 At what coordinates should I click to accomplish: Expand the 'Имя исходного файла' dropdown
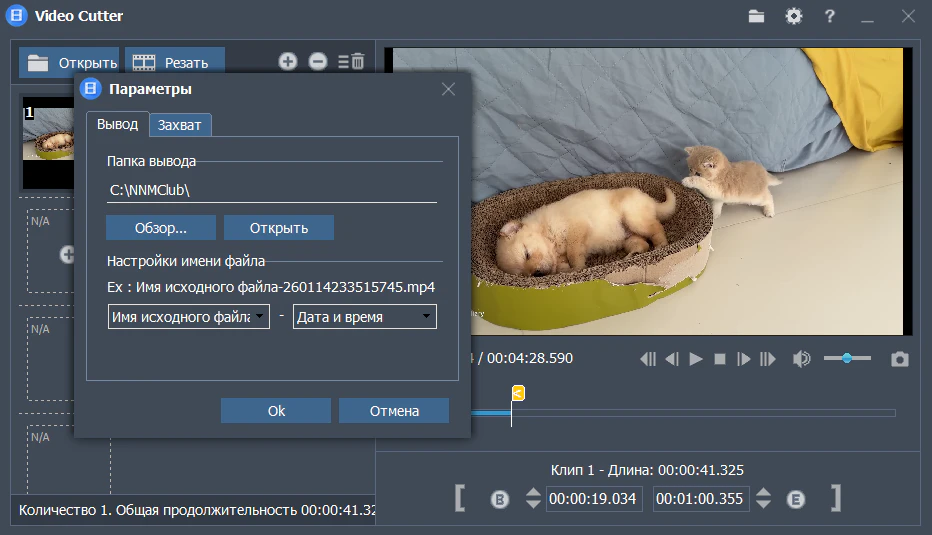pos(188,317)
